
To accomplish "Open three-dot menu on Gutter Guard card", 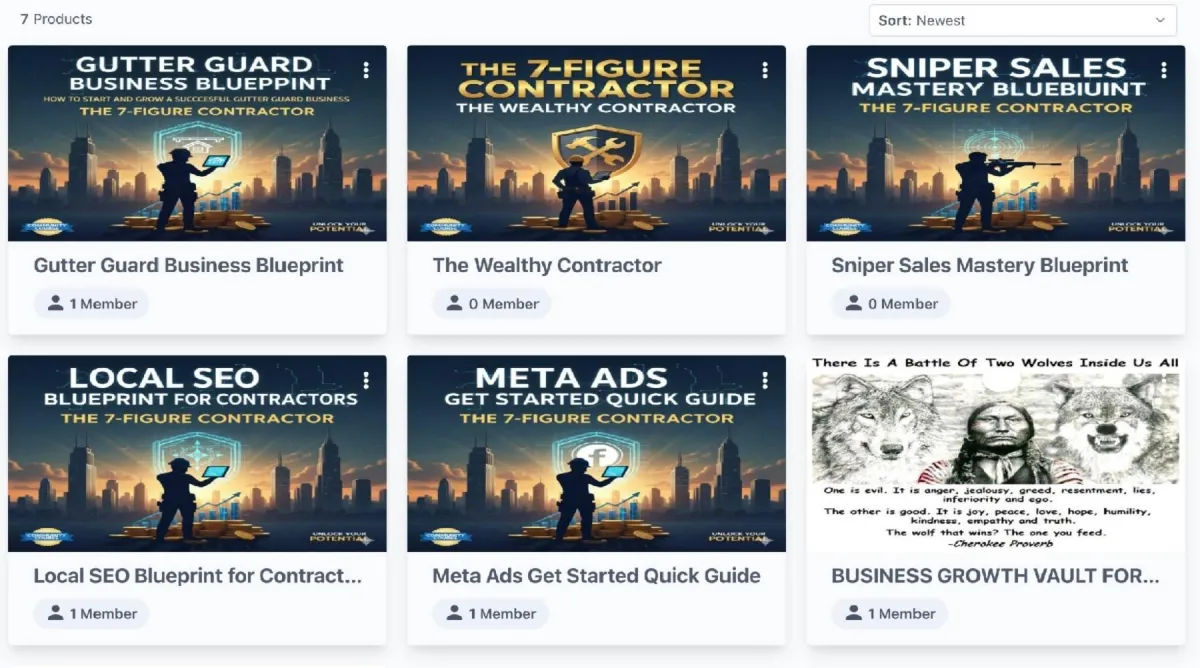I will [x=366, y=70].
